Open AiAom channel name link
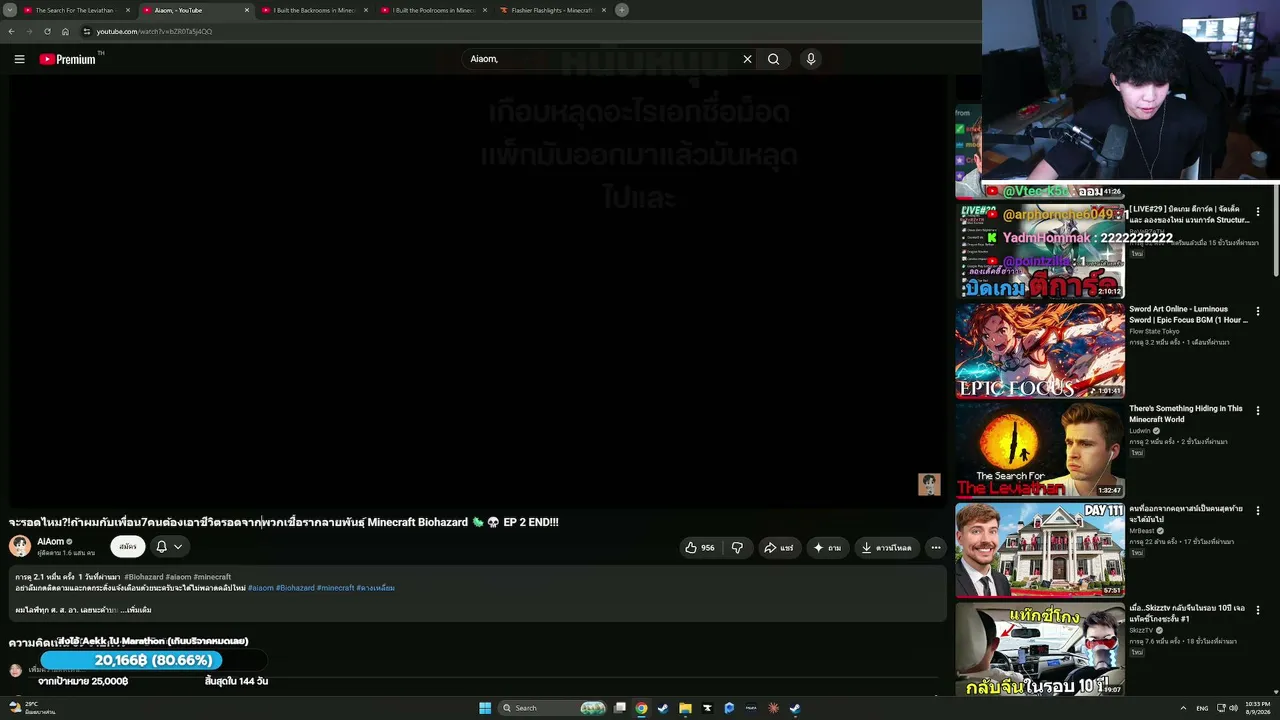The height and width of the screenshot is (720, 1280). [51, 542]
